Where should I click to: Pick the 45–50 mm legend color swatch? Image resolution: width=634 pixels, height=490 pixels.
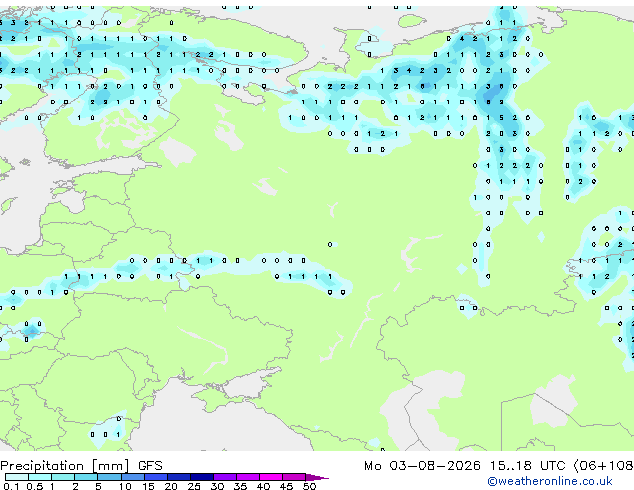tap(294, 477)
